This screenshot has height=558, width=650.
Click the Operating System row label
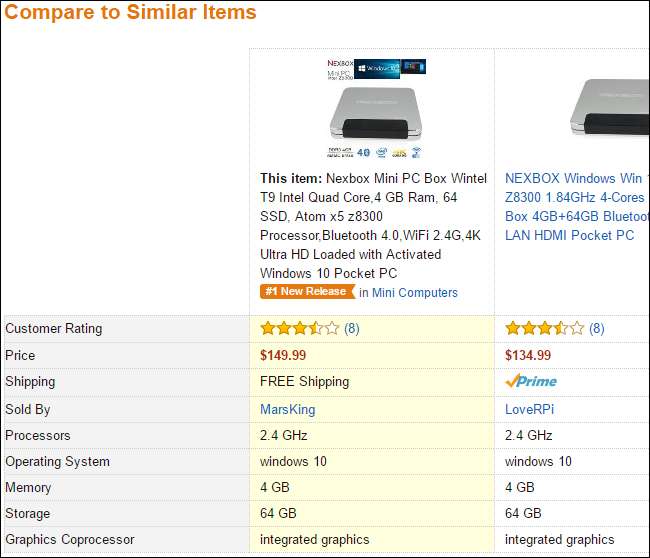tap(58, 461)
